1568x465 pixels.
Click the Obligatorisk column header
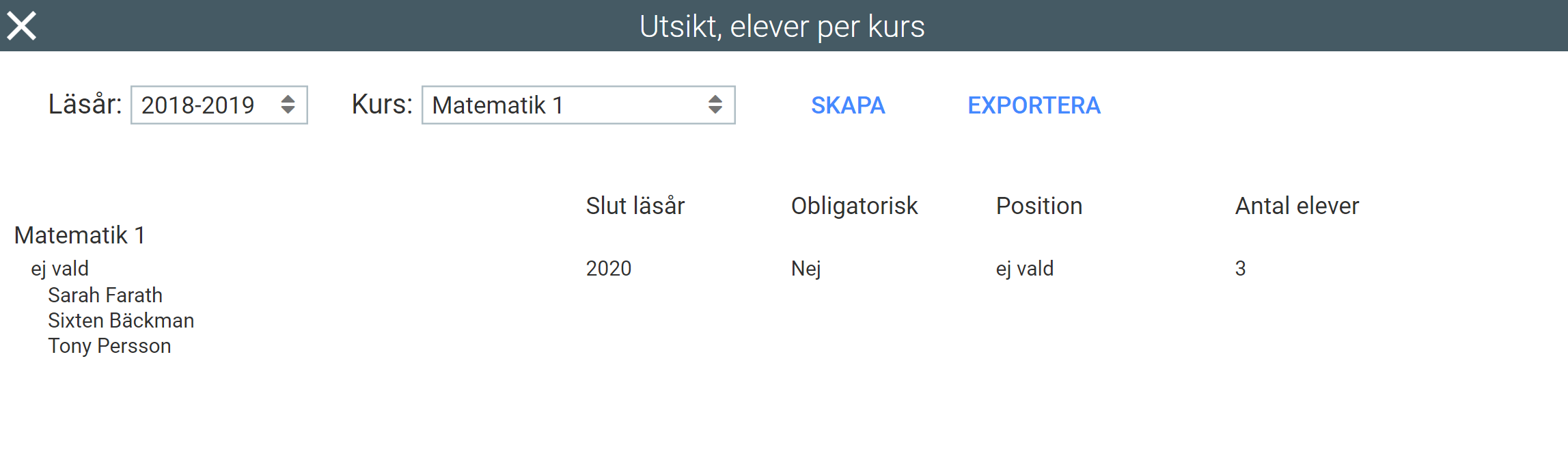tap(854, 206)
